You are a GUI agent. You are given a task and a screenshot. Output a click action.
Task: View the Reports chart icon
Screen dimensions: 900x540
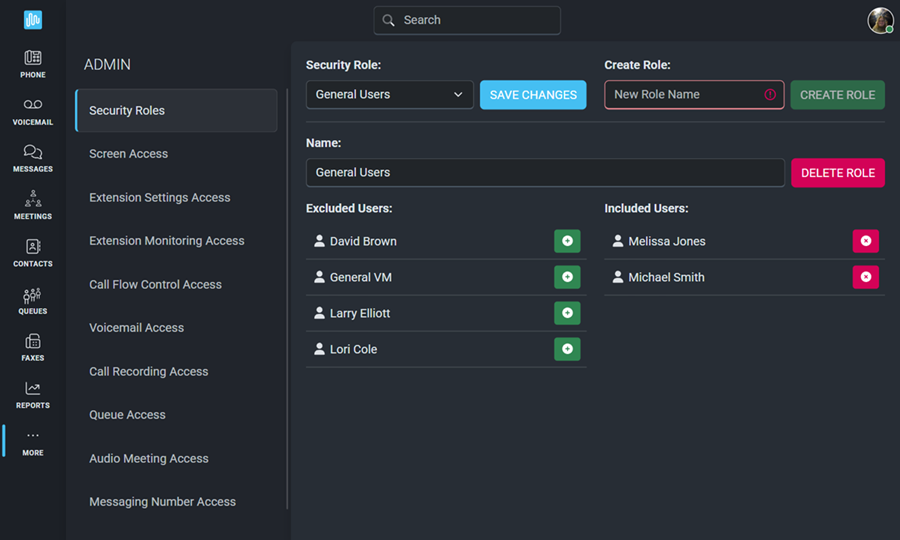33,389
